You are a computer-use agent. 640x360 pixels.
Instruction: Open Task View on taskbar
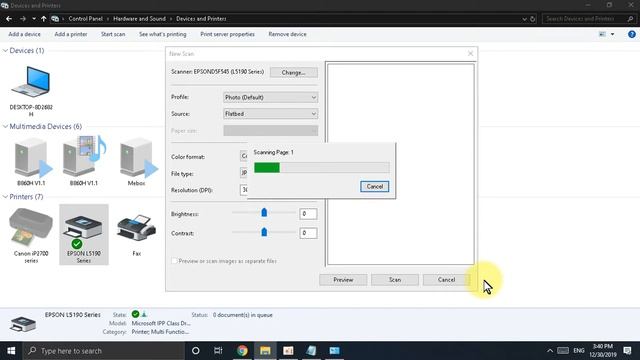click(x=218, y=351)
